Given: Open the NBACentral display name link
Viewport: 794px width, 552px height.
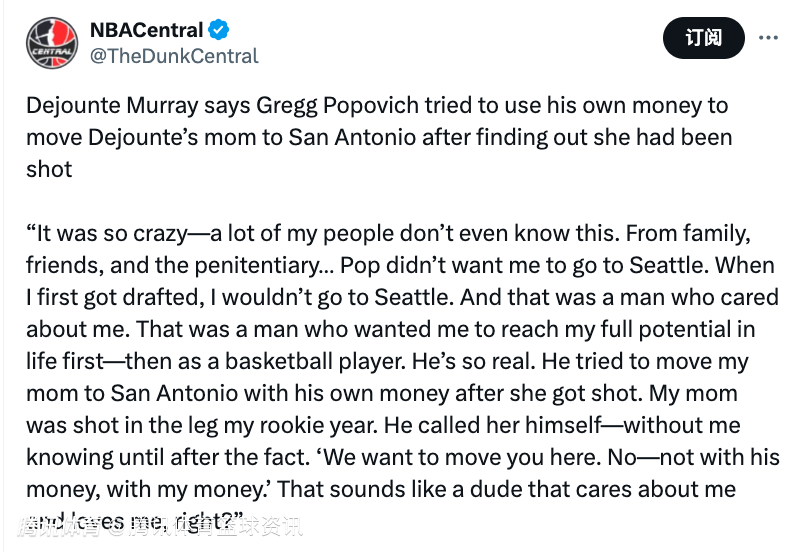Looking at the screenshot, I should point(146,30).
